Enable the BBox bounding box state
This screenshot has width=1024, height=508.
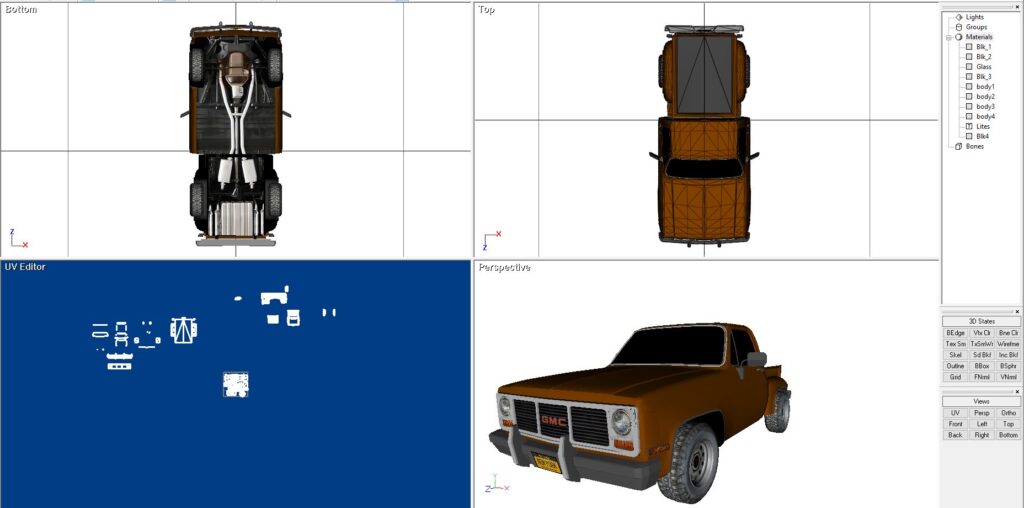(x=982, y=366)
